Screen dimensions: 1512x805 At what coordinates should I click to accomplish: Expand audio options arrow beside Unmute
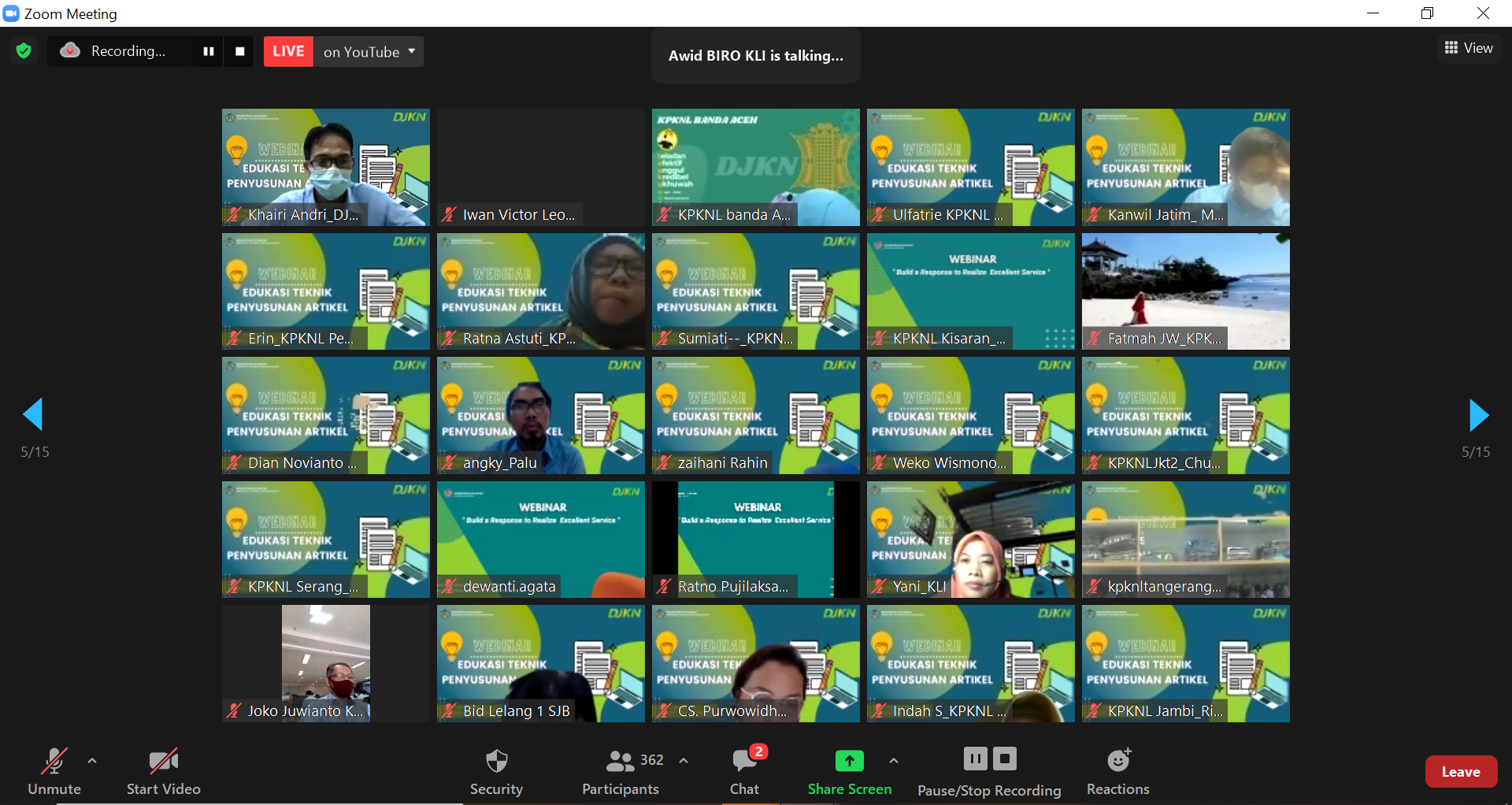tap(92, 761)
